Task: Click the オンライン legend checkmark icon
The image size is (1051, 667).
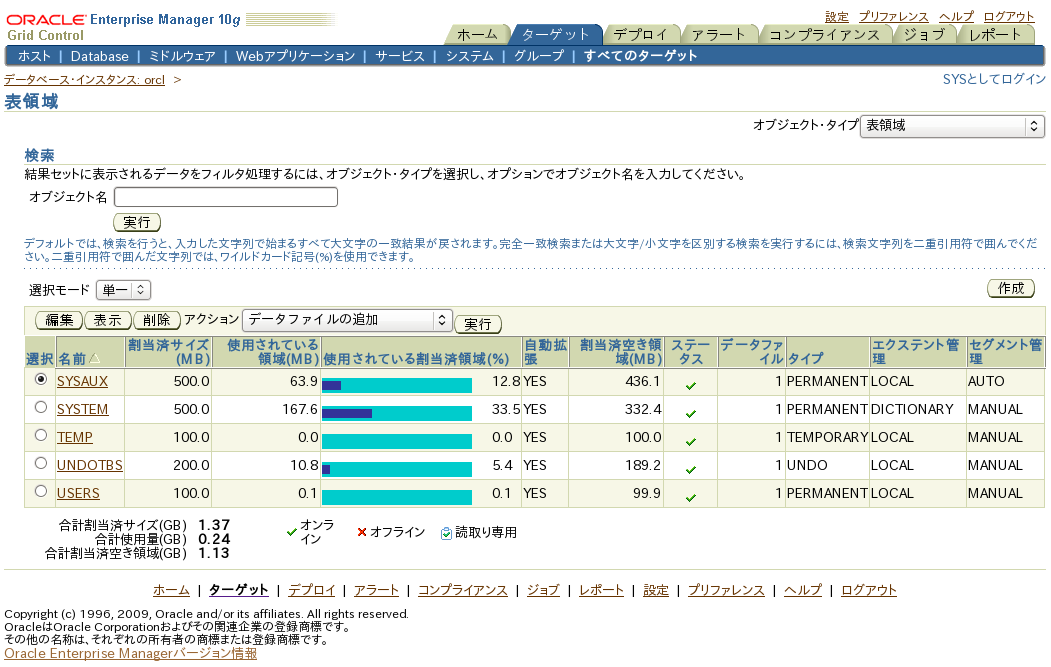Action: (292, 532)
